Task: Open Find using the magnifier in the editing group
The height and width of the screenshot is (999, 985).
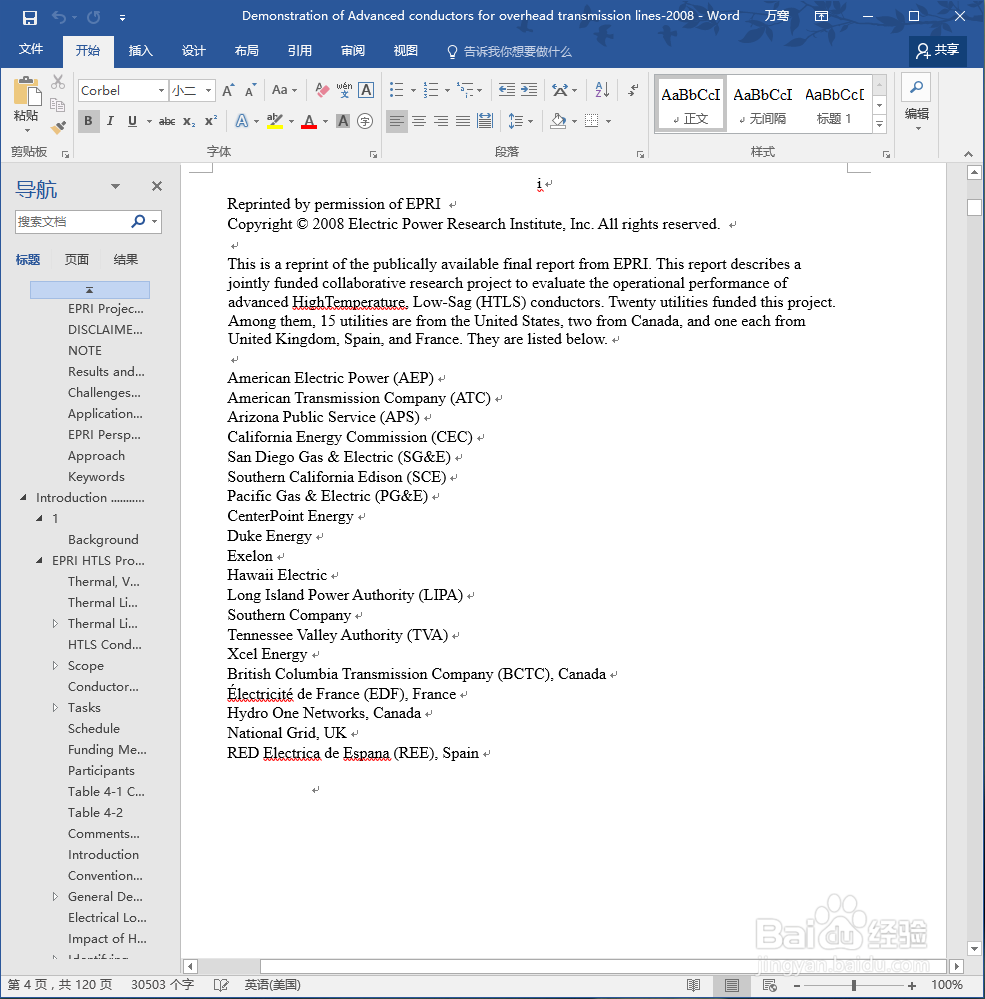Action: [x=916, y=87]
